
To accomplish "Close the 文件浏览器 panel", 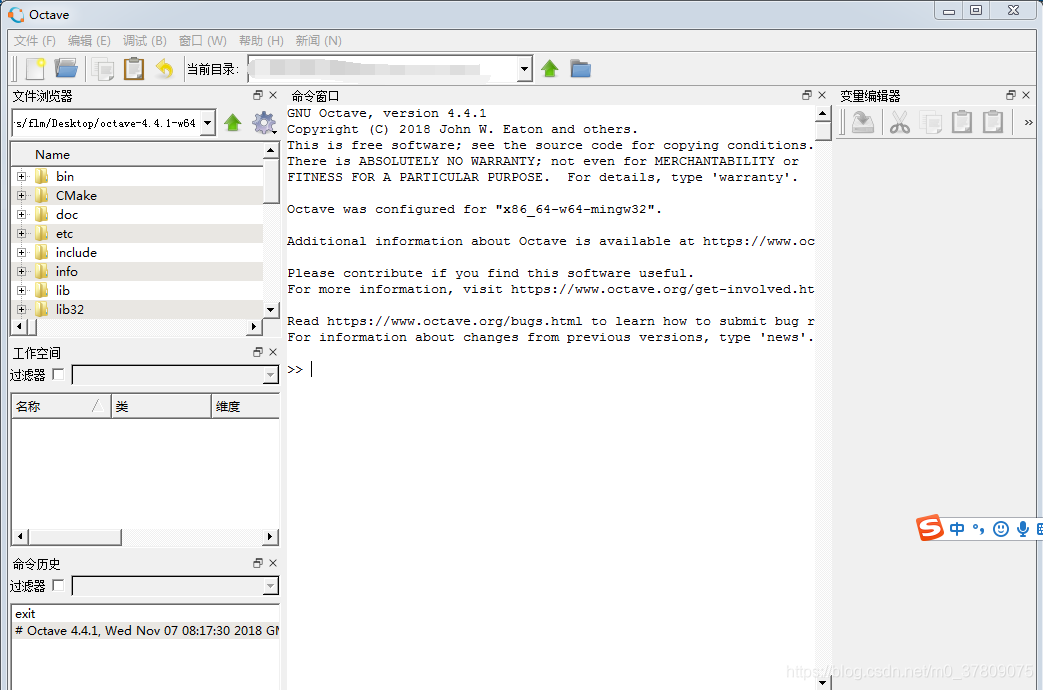I will click(x=273, y=95).
